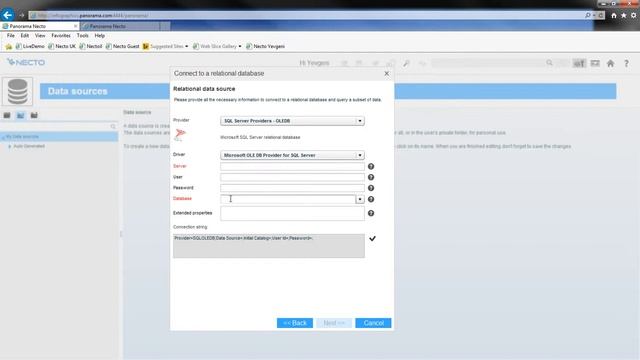This screenshot has height=360, width=640.
Task: Click the Next button in dialog
Action: click(334, 323)
